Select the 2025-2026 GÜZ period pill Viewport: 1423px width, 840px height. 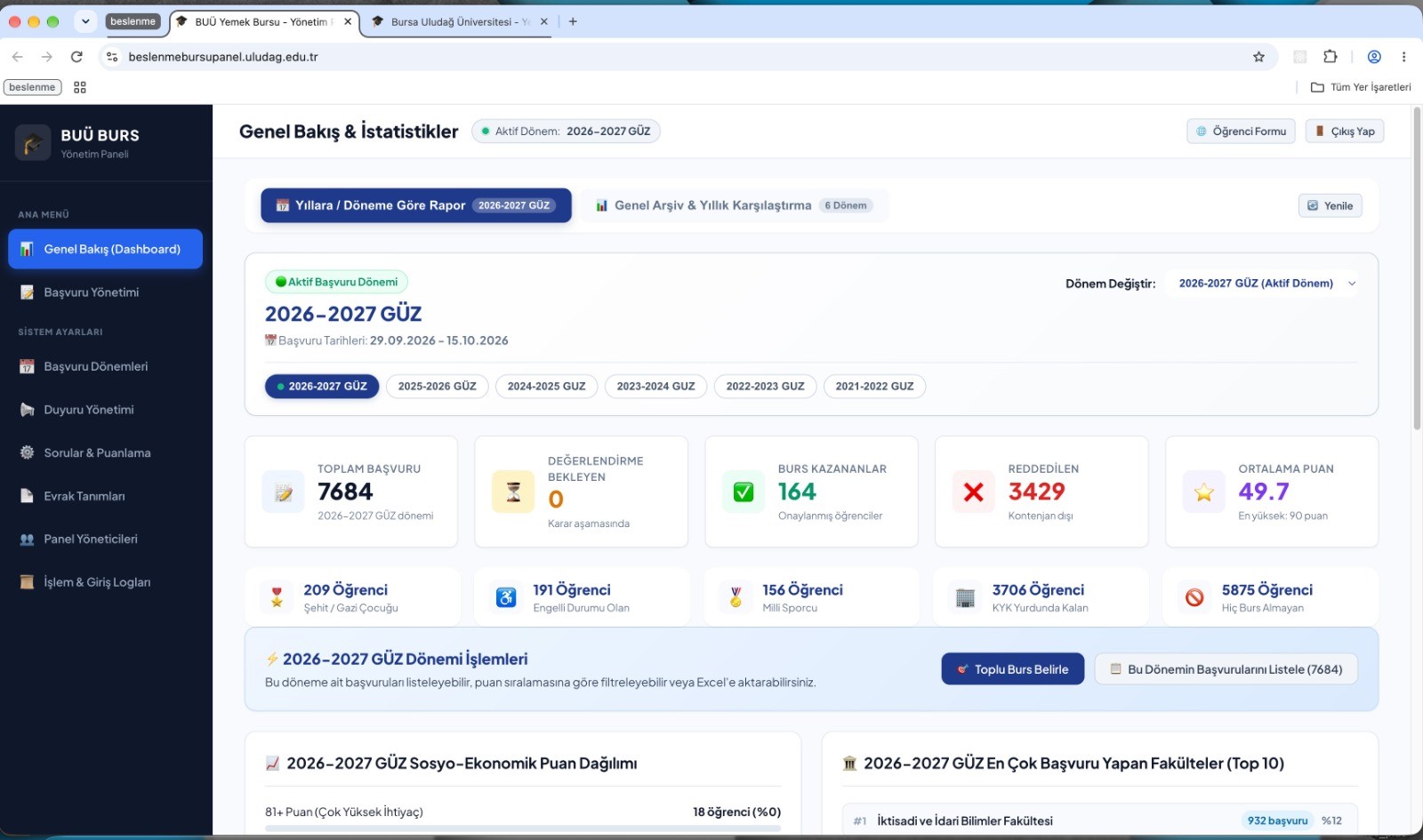[437, 387]
